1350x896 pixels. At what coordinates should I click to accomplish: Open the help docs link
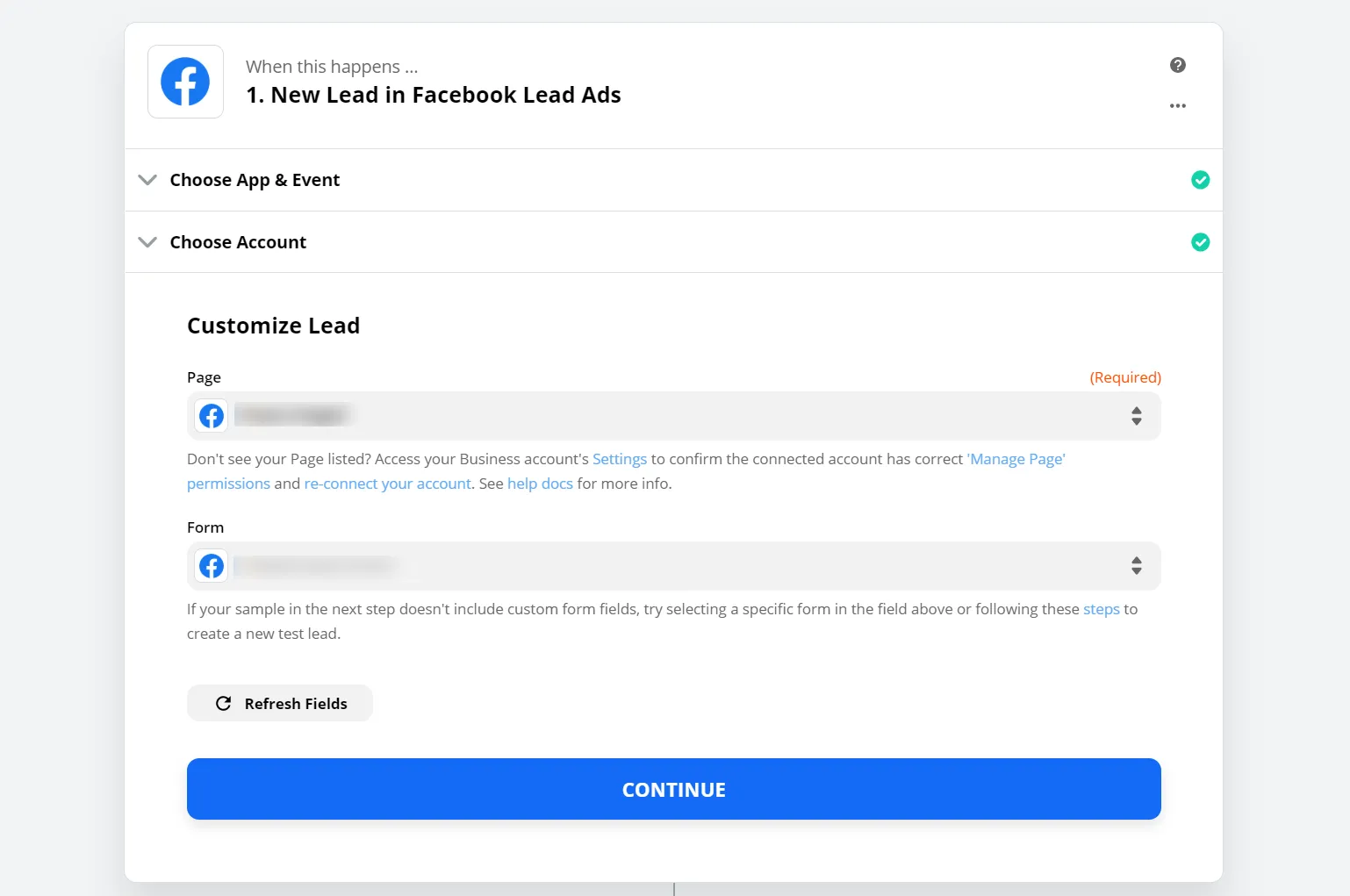[540, 484]
